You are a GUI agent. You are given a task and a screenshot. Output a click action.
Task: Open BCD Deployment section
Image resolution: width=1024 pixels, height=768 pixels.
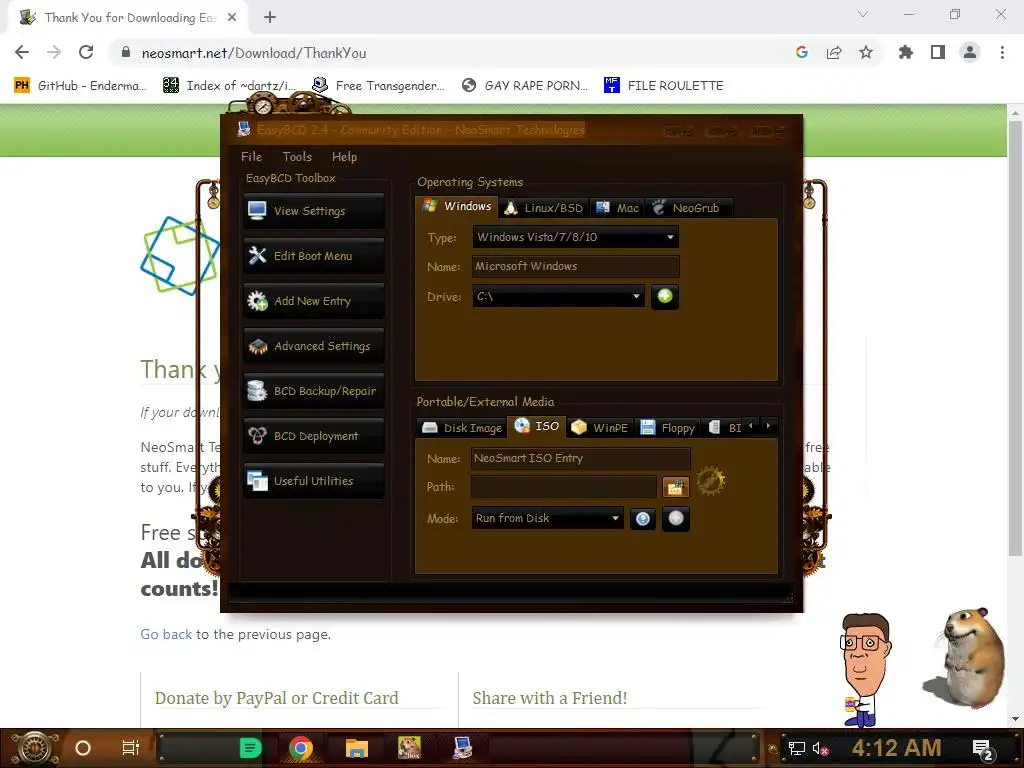coord(314,436)
